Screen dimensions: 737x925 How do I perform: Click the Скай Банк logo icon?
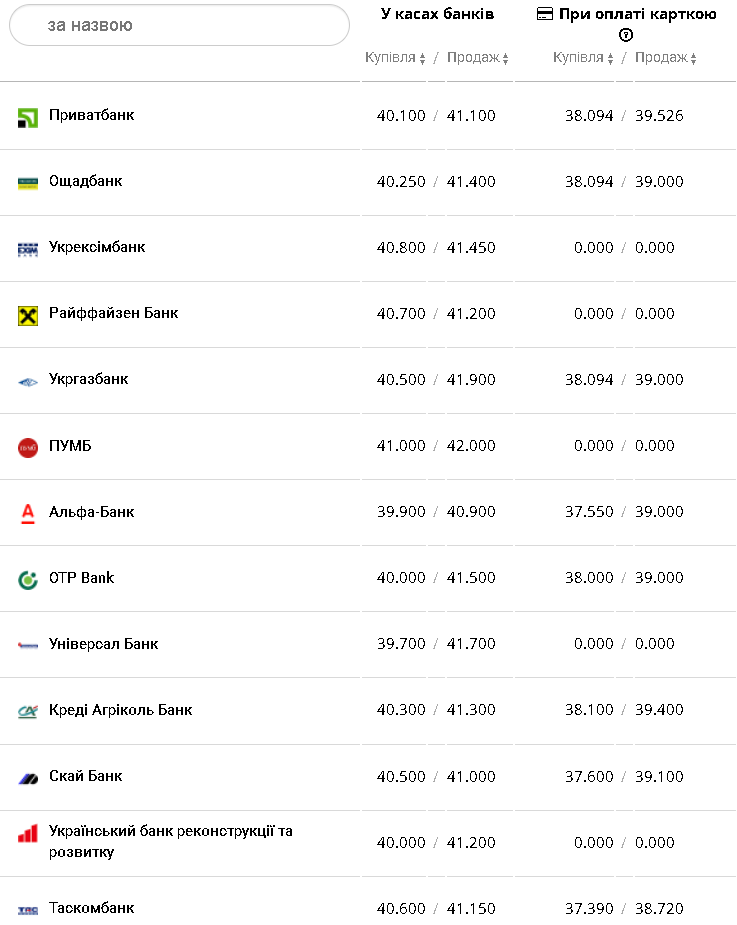28,777
